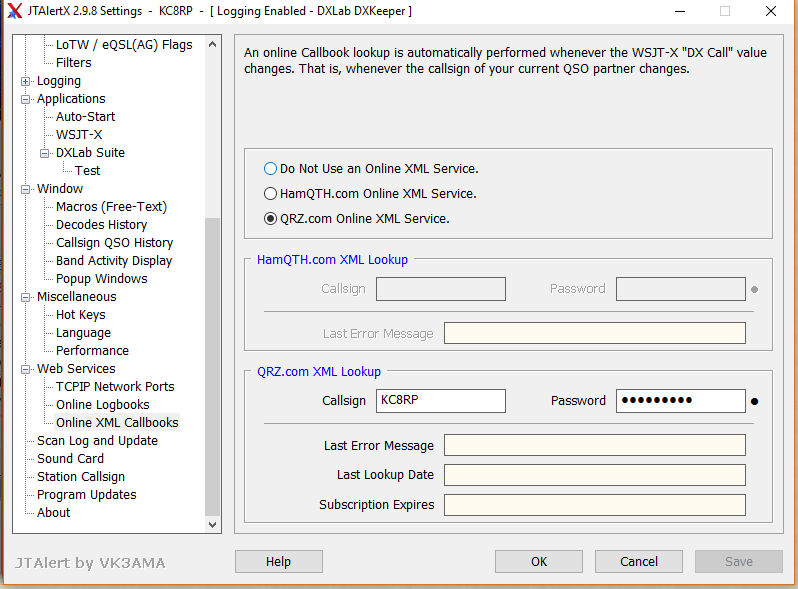Screen dimensions: 798x589
Task: Reveal the QRZ.com password using the dot icon
Action: coord(754,402)
